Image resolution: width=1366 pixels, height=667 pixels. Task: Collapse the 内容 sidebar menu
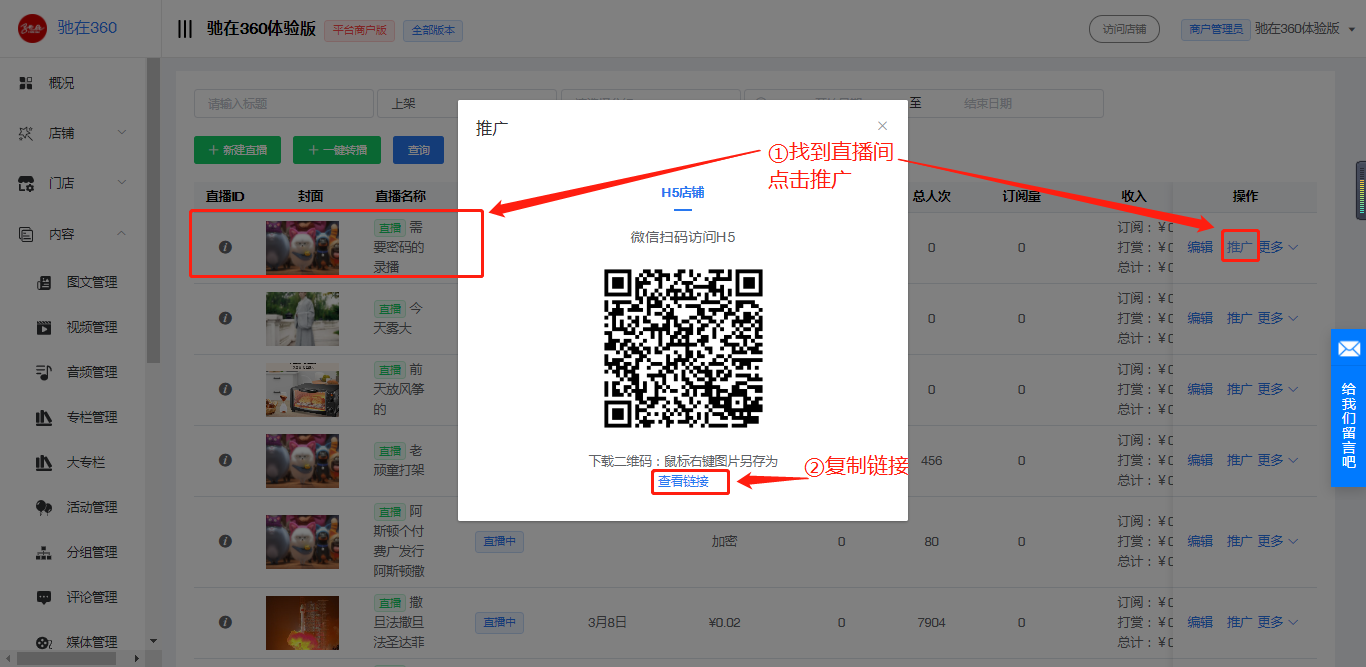pyautogui.click(x=122, y=234)
